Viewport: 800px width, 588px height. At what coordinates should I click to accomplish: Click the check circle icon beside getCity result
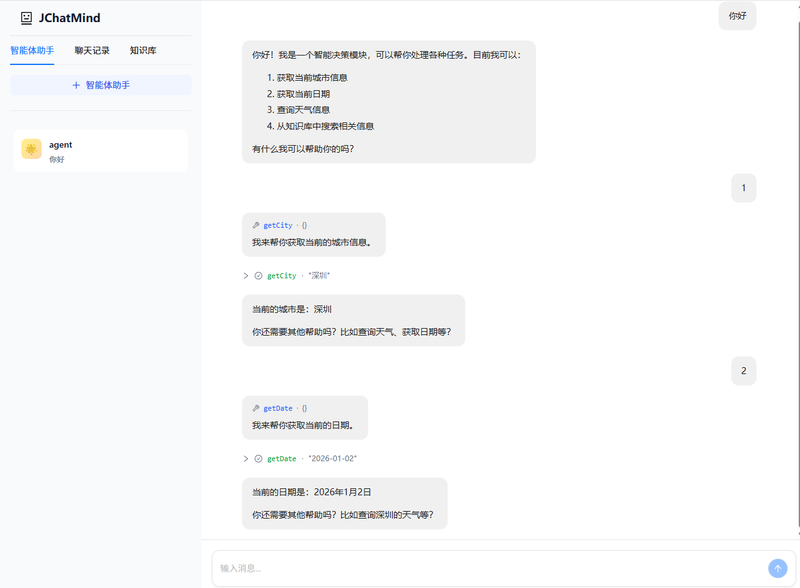pos(258,276)
